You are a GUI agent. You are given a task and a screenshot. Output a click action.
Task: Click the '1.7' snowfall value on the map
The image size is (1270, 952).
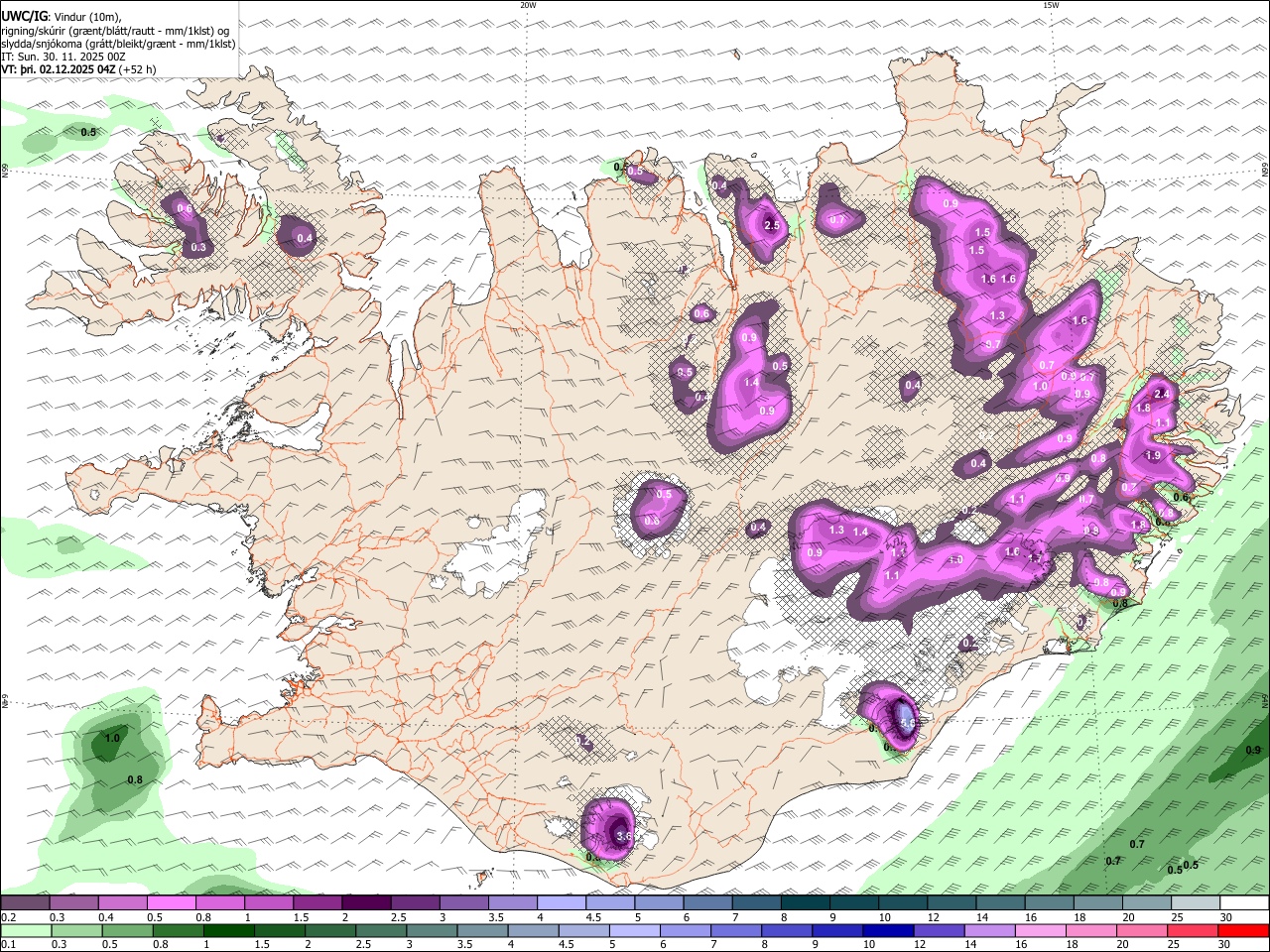click(1035, 558)
